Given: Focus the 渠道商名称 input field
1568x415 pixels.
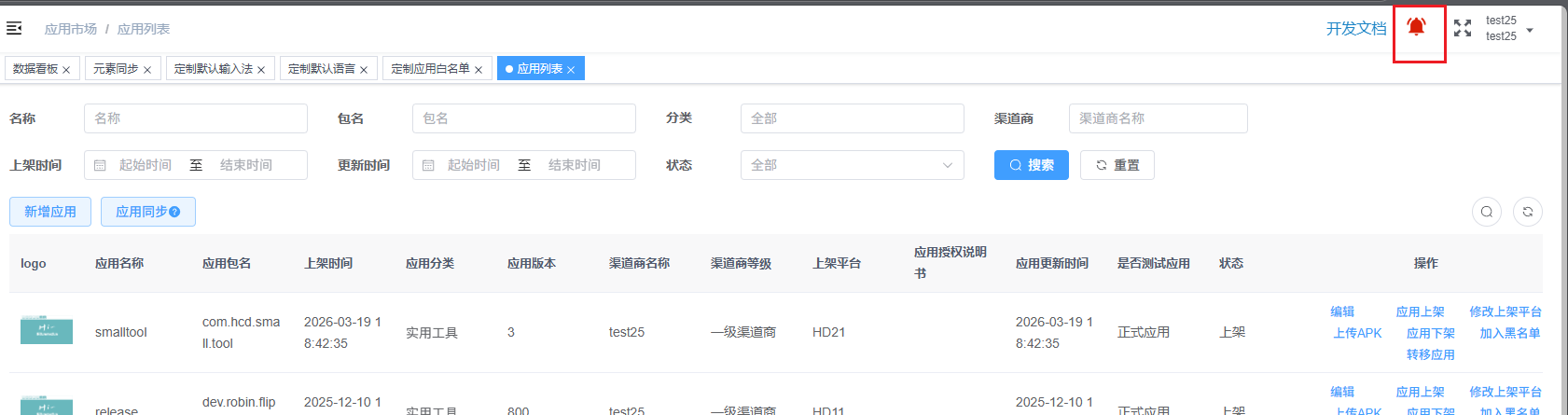Looking at the screenshot, I should click(x=1159, y=118).
